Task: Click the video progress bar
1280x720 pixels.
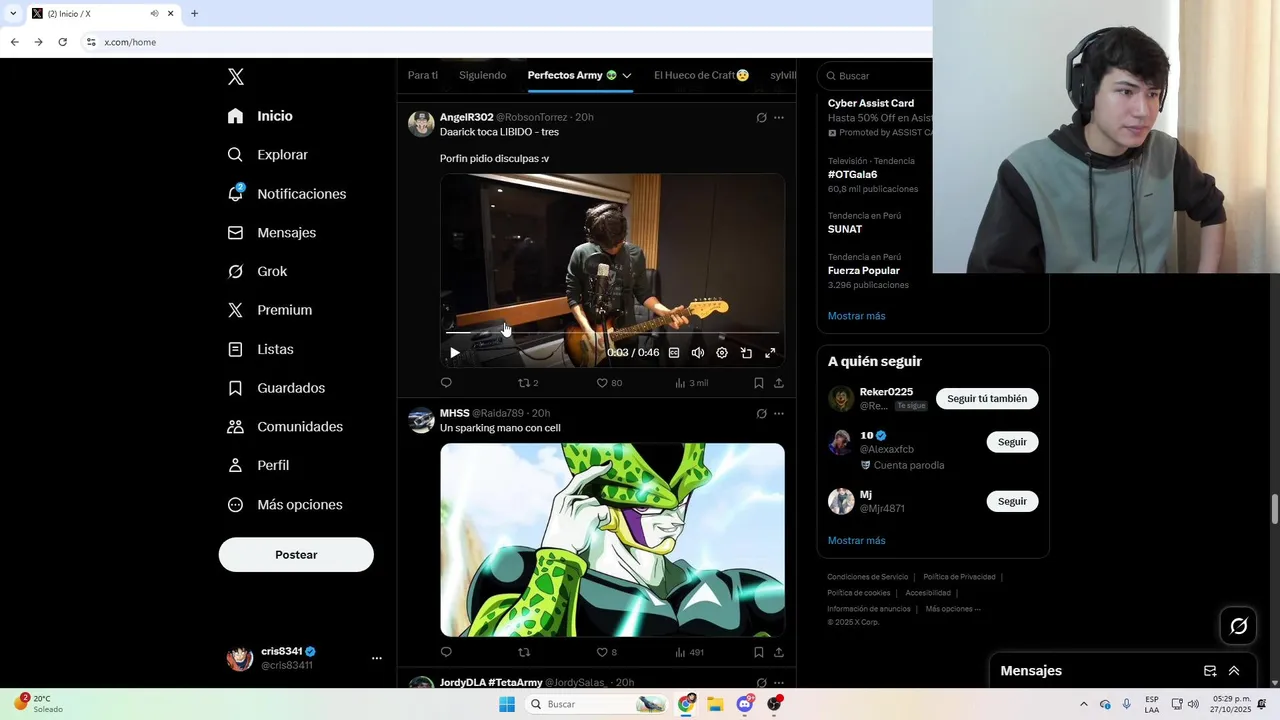Action: (x=612, y=332)
